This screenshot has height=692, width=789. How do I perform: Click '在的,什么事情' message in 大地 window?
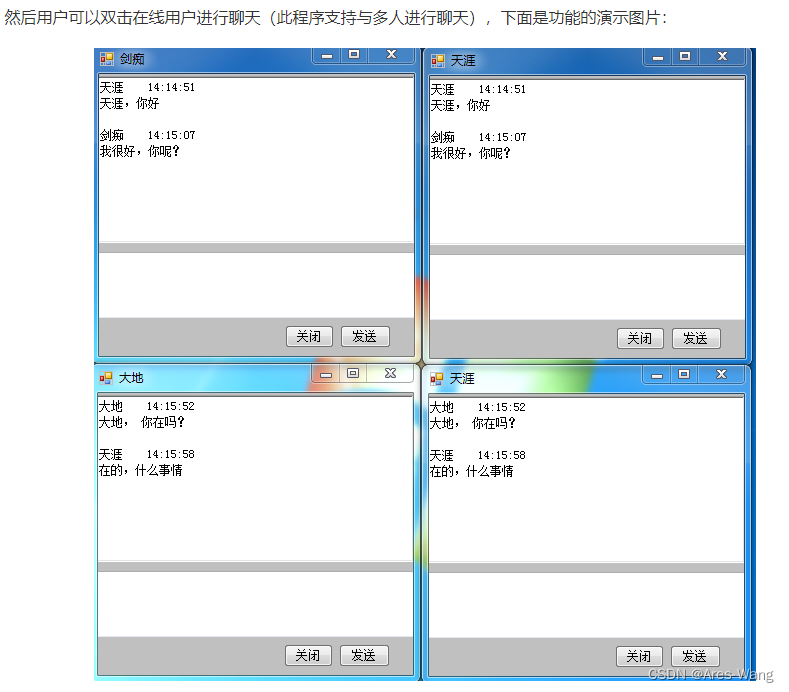click(x=140, y=471)
